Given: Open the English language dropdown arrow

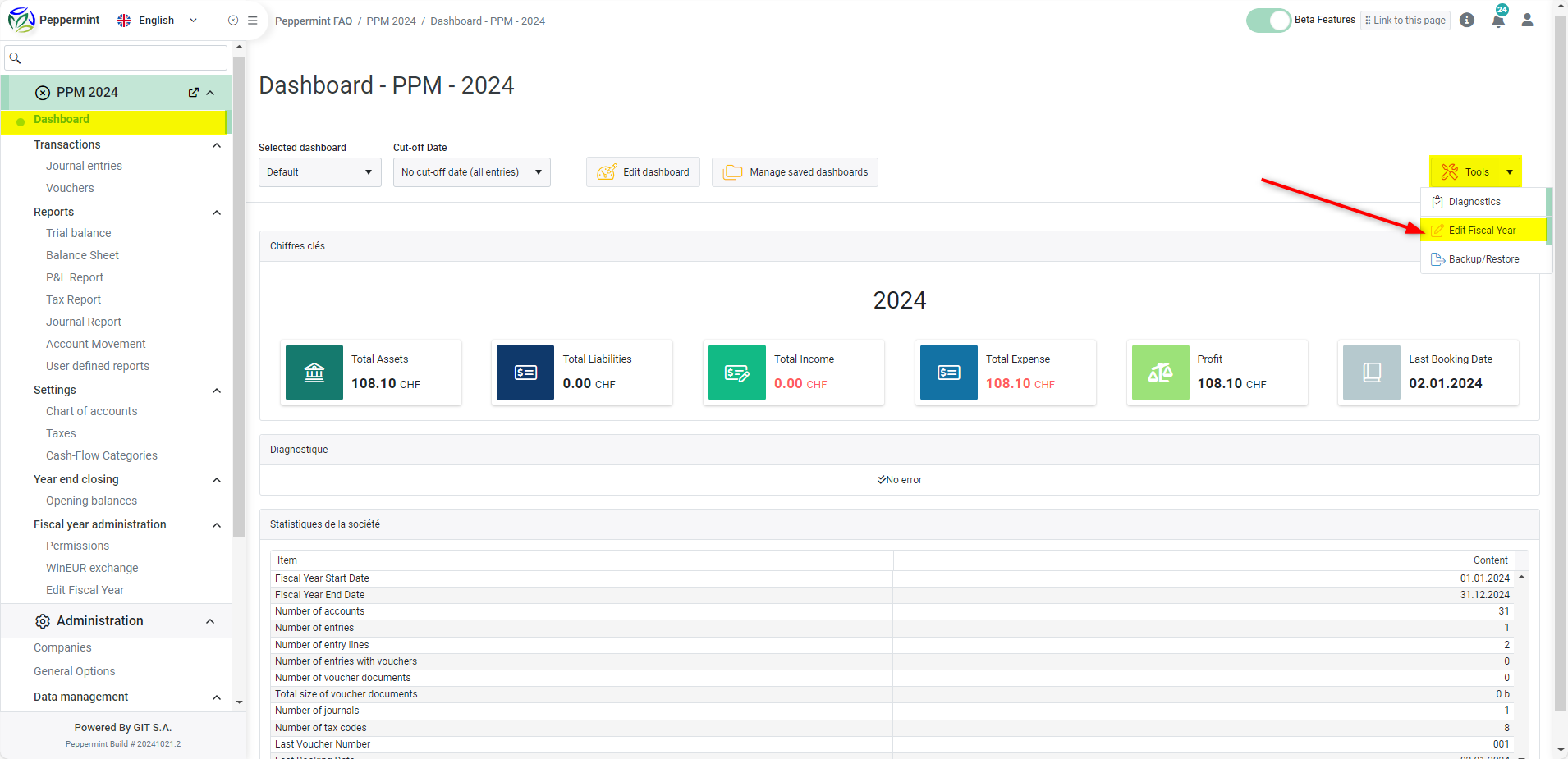Looking at the screenshot, I should 194,21.
